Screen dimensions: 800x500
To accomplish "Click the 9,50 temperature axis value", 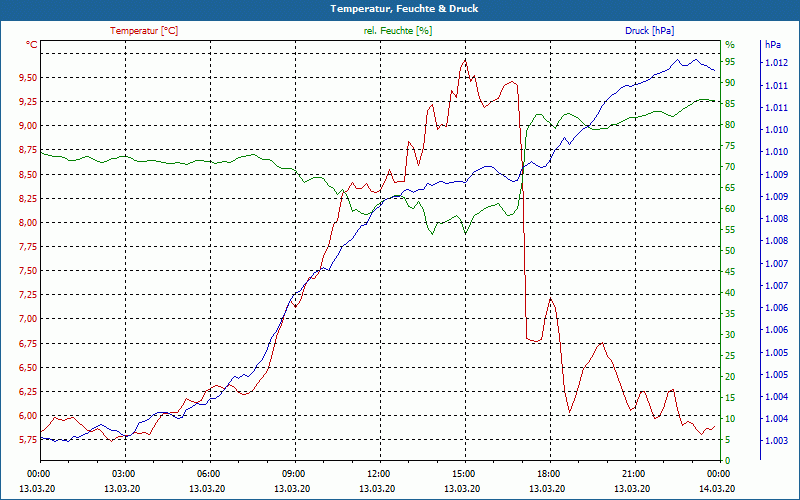I will click(x=28, y=78).
